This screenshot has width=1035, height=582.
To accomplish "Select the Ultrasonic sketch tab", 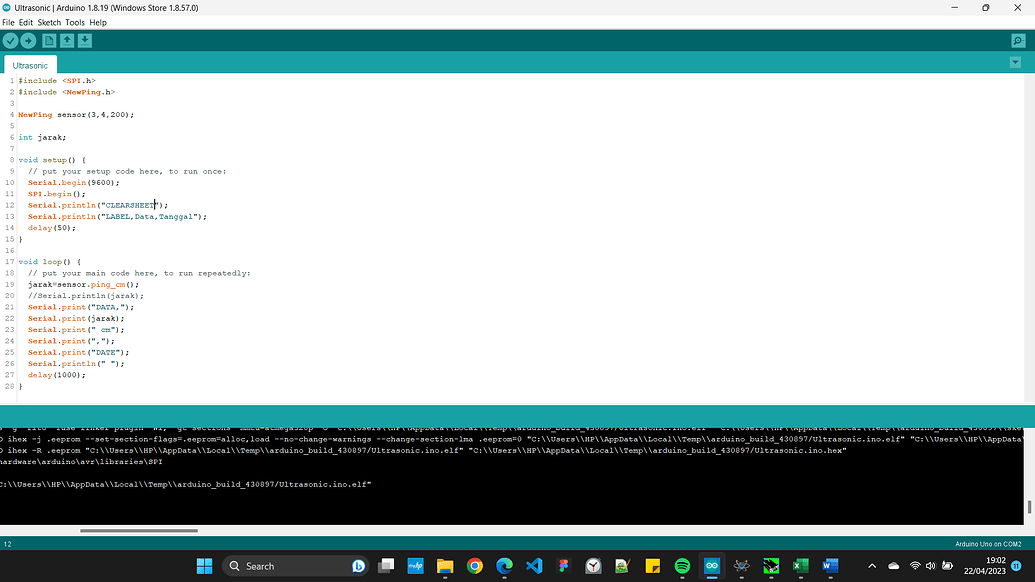I will coord(30,64).
